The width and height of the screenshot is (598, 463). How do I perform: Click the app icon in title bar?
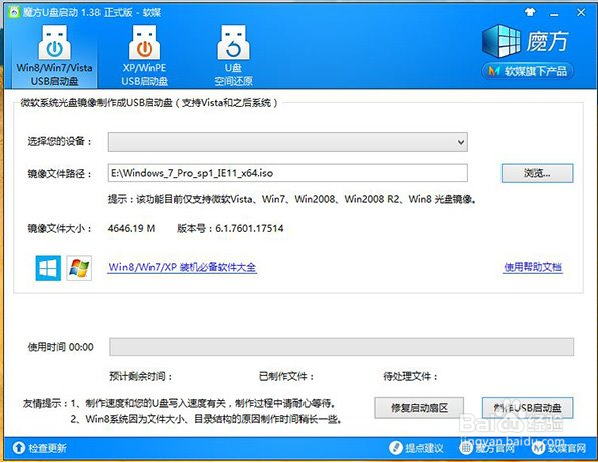[x=14, y=13]
